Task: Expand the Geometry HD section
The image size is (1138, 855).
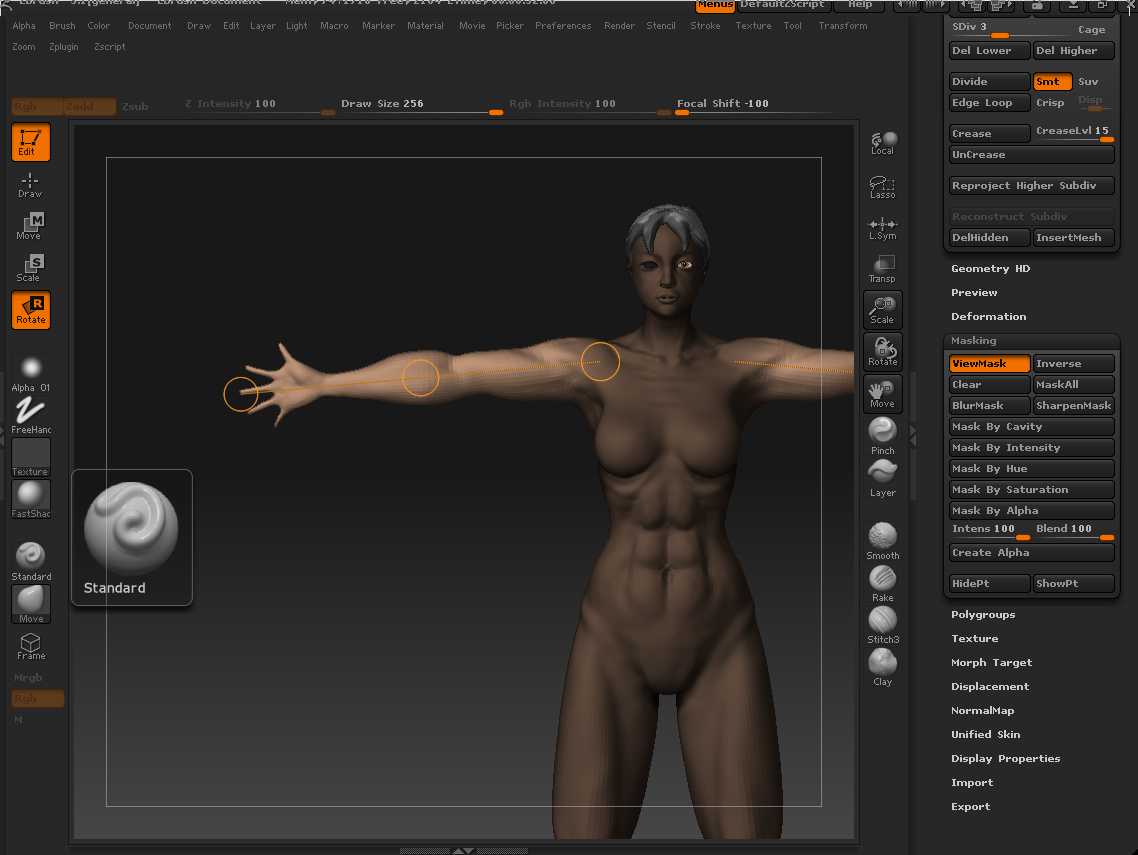Action: click(990, 269)
